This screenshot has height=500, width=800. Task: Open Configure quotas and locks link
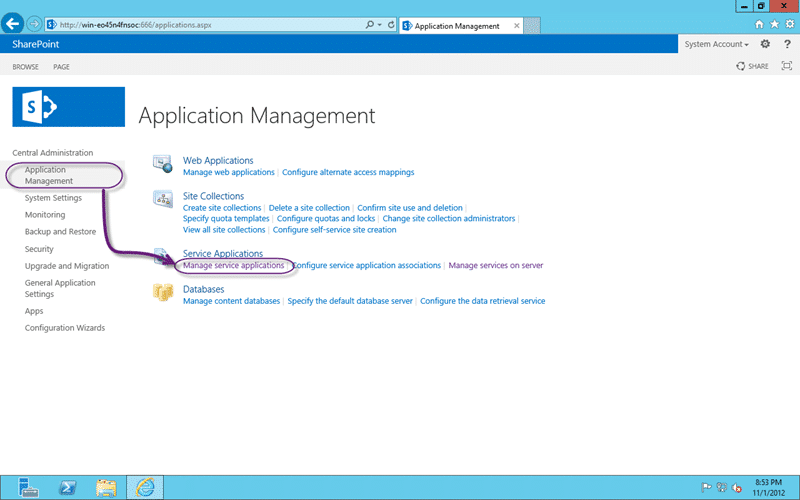tap(326, 218)
